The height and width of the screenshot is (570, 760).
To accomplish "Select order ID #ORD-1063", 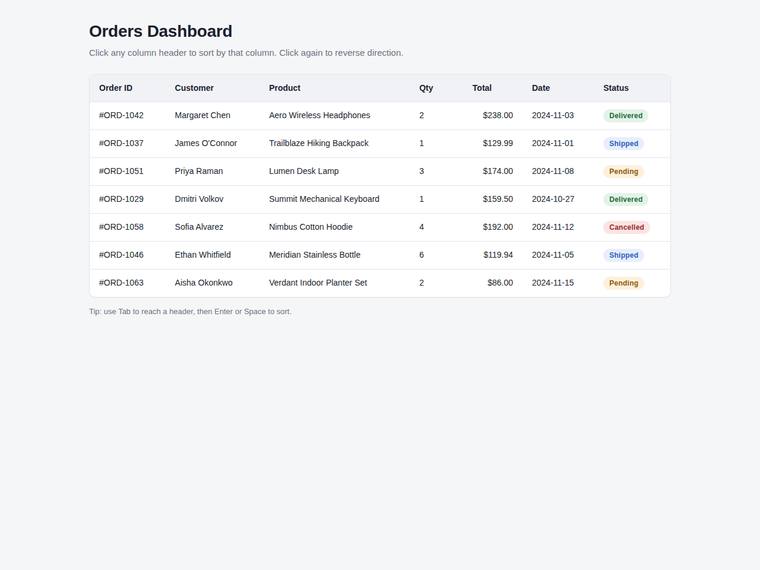I will click(x=121, y=283).
